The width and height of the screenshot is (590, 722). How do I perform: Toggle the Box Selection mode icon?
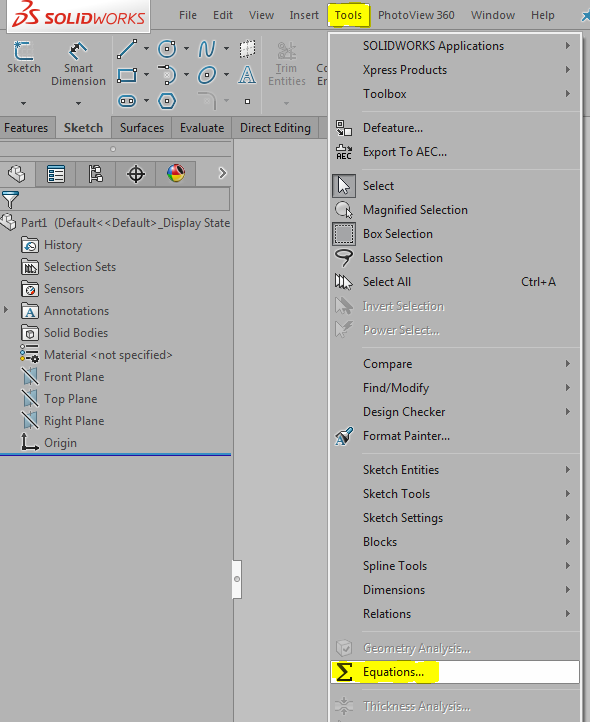(344, 234)
